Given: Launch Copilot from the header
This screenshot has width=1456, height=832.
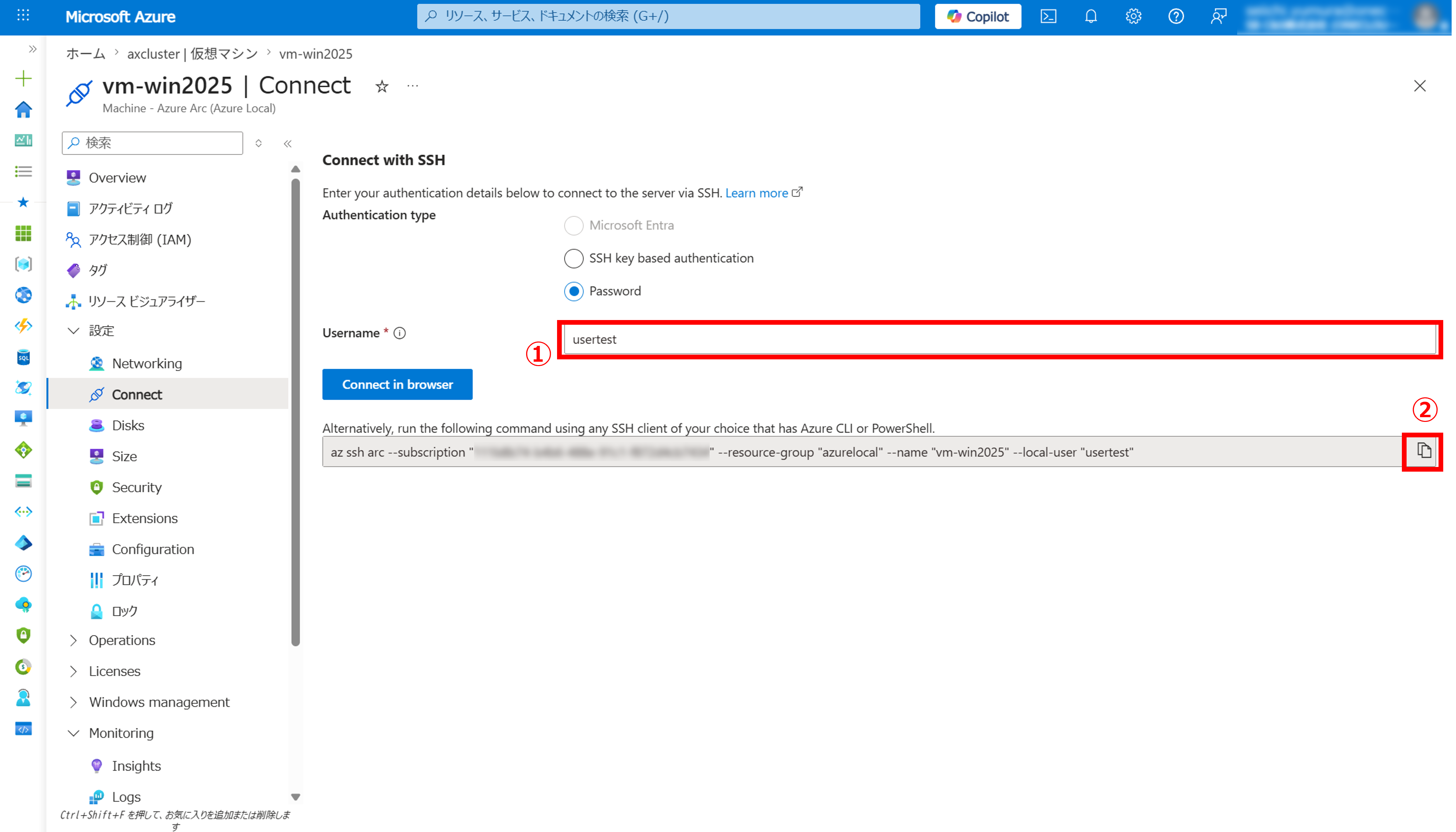Looking at the screenshot, I should 978,16.
